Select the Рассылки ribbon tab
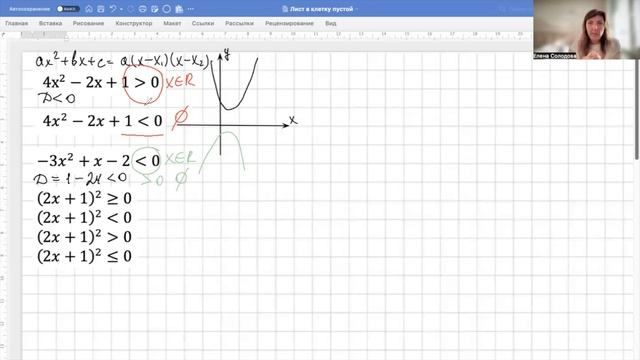This screenshot has width=640, height=360. pyautogui.click(x=239, y=23)
